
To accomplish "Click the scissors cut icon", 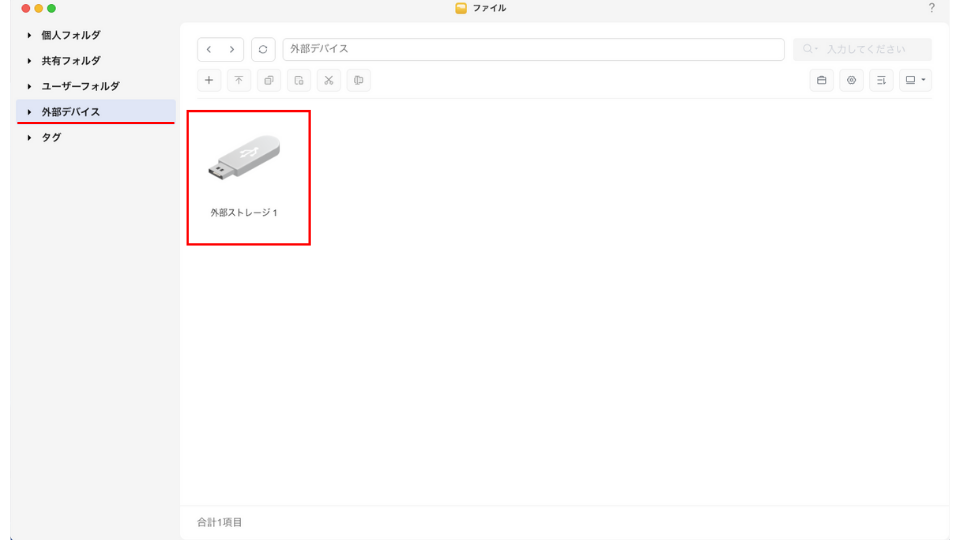I will [328, 80].
